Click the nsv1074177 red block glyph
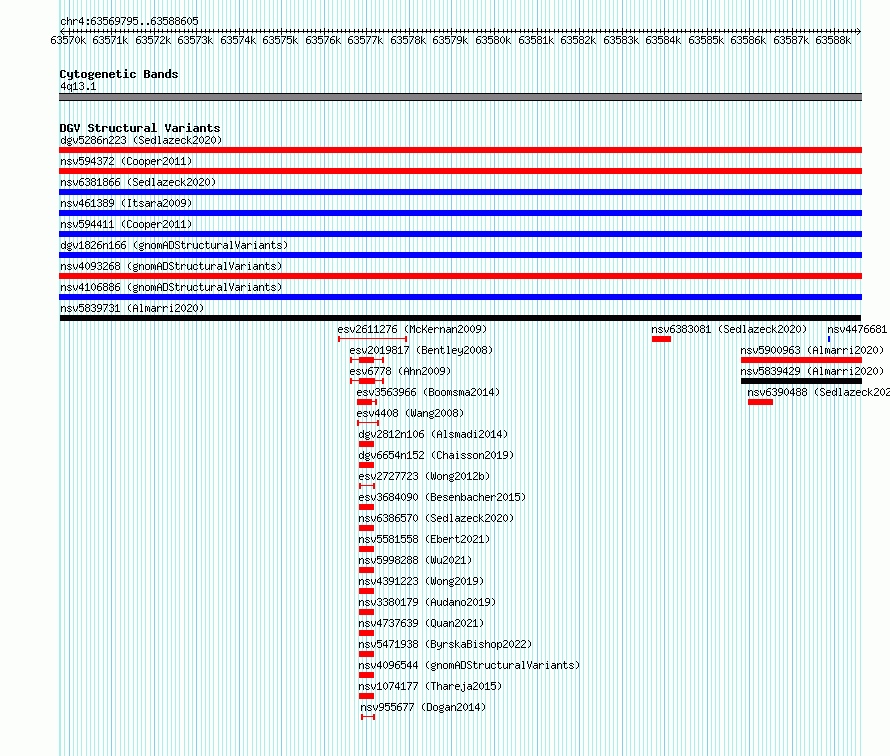Screen dimensions: 890x756 click(x=366, y=696)
